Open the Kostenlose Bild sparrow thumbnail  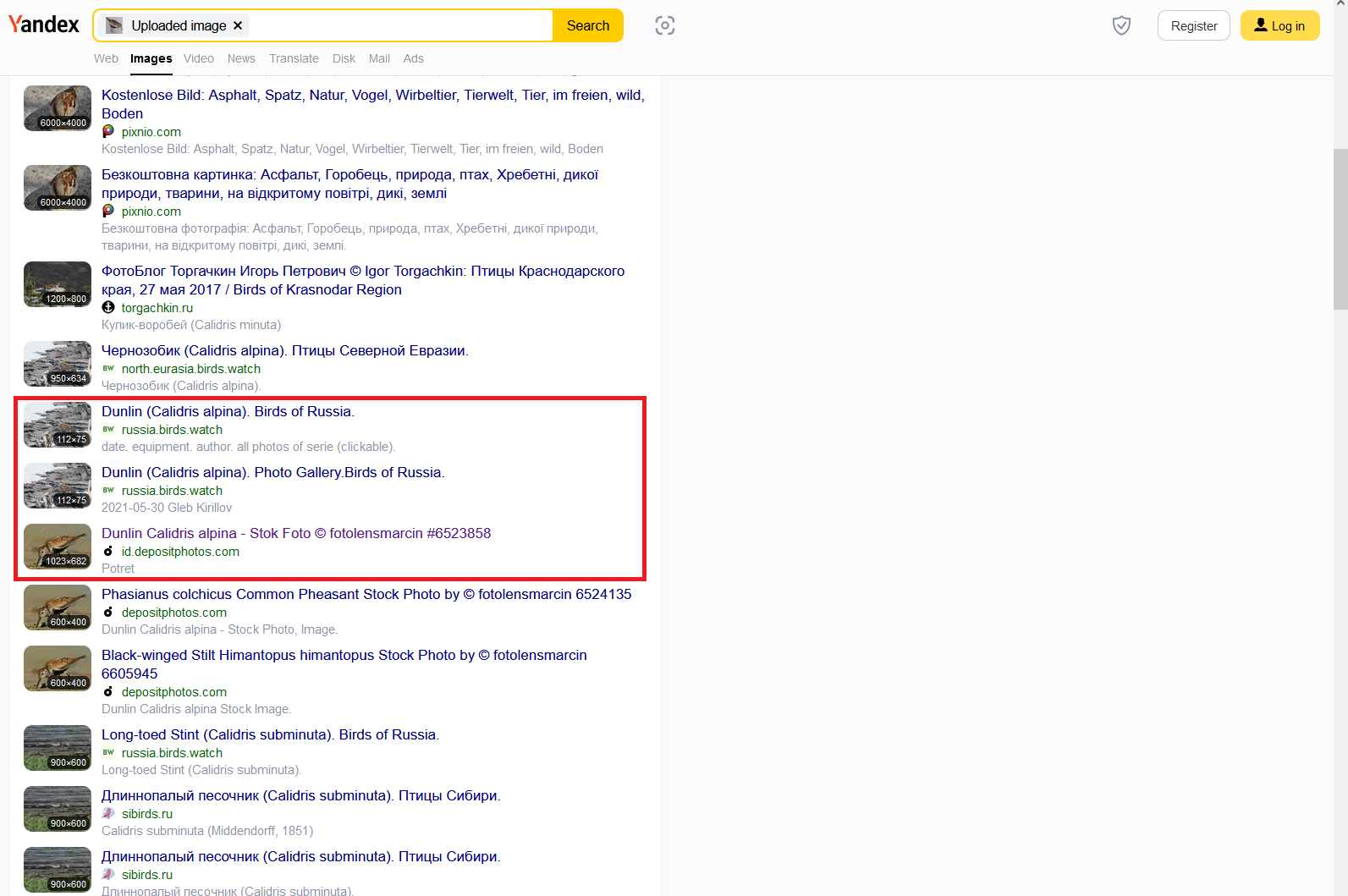(x=58, y=108)
